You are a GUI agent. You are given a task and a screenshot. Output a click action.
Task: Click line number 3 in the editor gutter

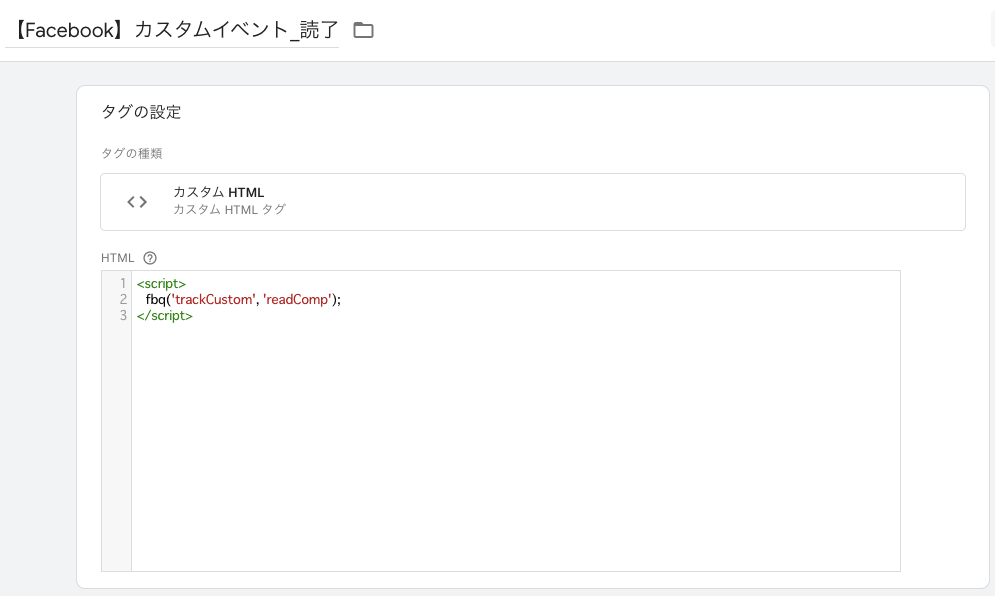tap(123, 315)
